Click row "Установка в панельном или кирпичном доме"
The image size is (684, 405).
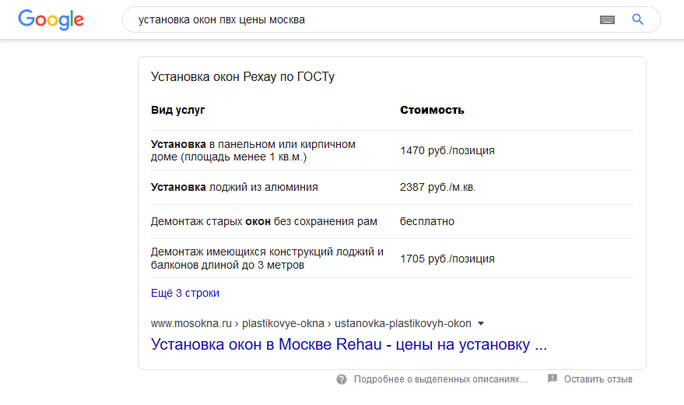[392, 151]
